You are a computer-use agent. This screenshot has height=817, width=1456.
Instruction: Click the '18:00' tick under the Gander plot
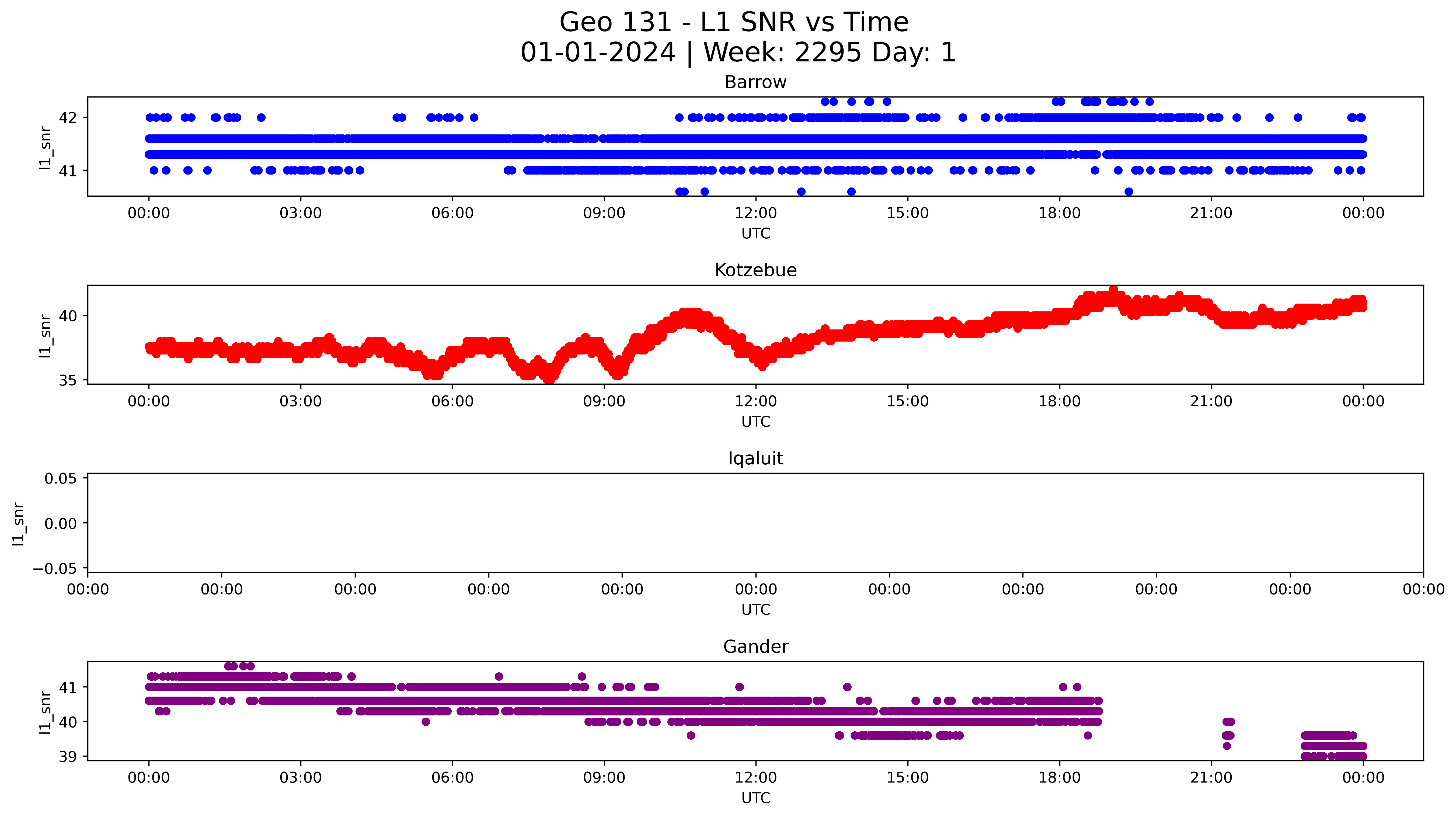(1059, 777)
